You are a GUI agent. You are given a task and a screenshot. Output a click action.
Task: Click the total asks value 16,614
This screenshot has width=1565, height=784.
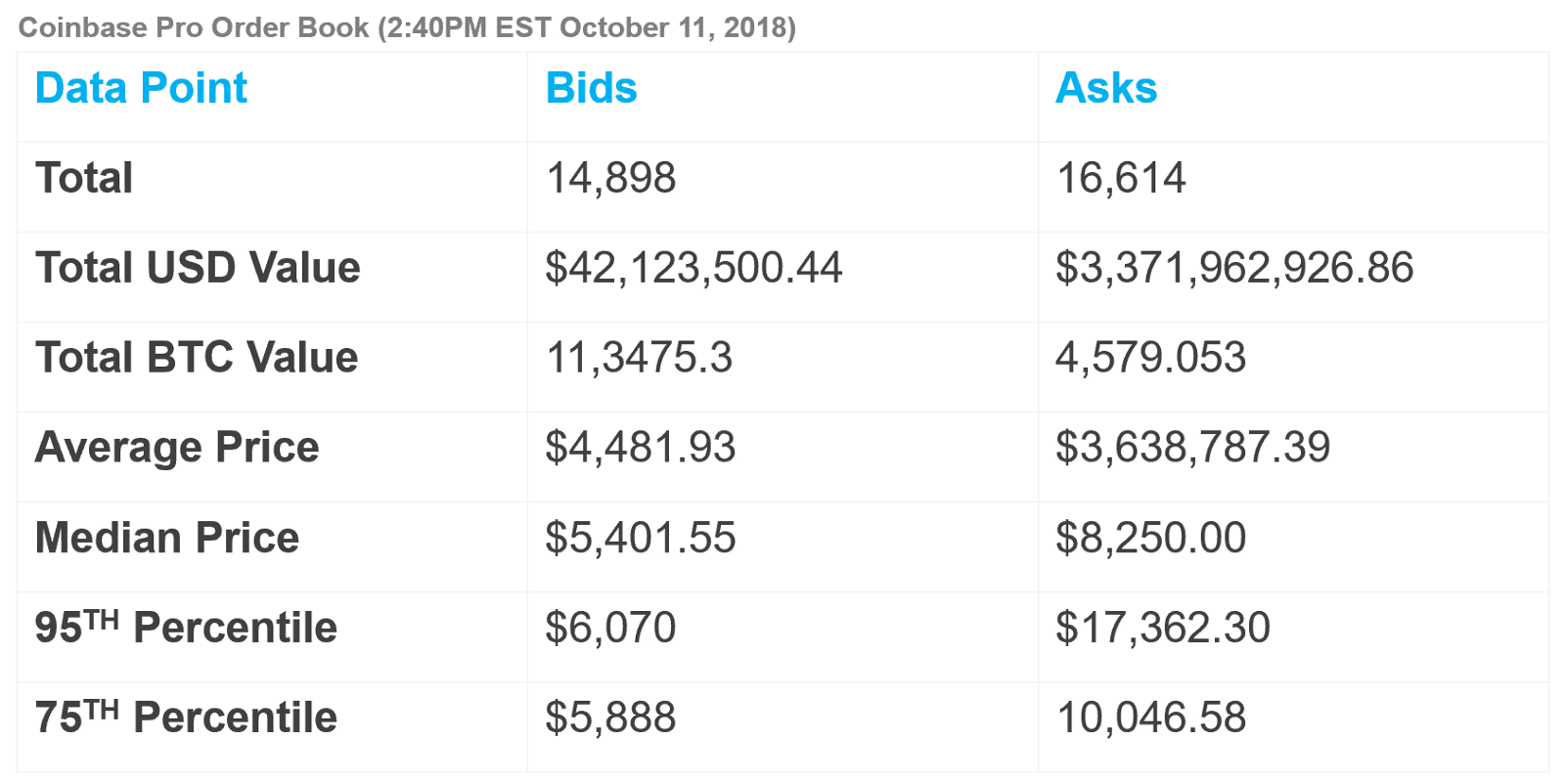coord(1121,178)
